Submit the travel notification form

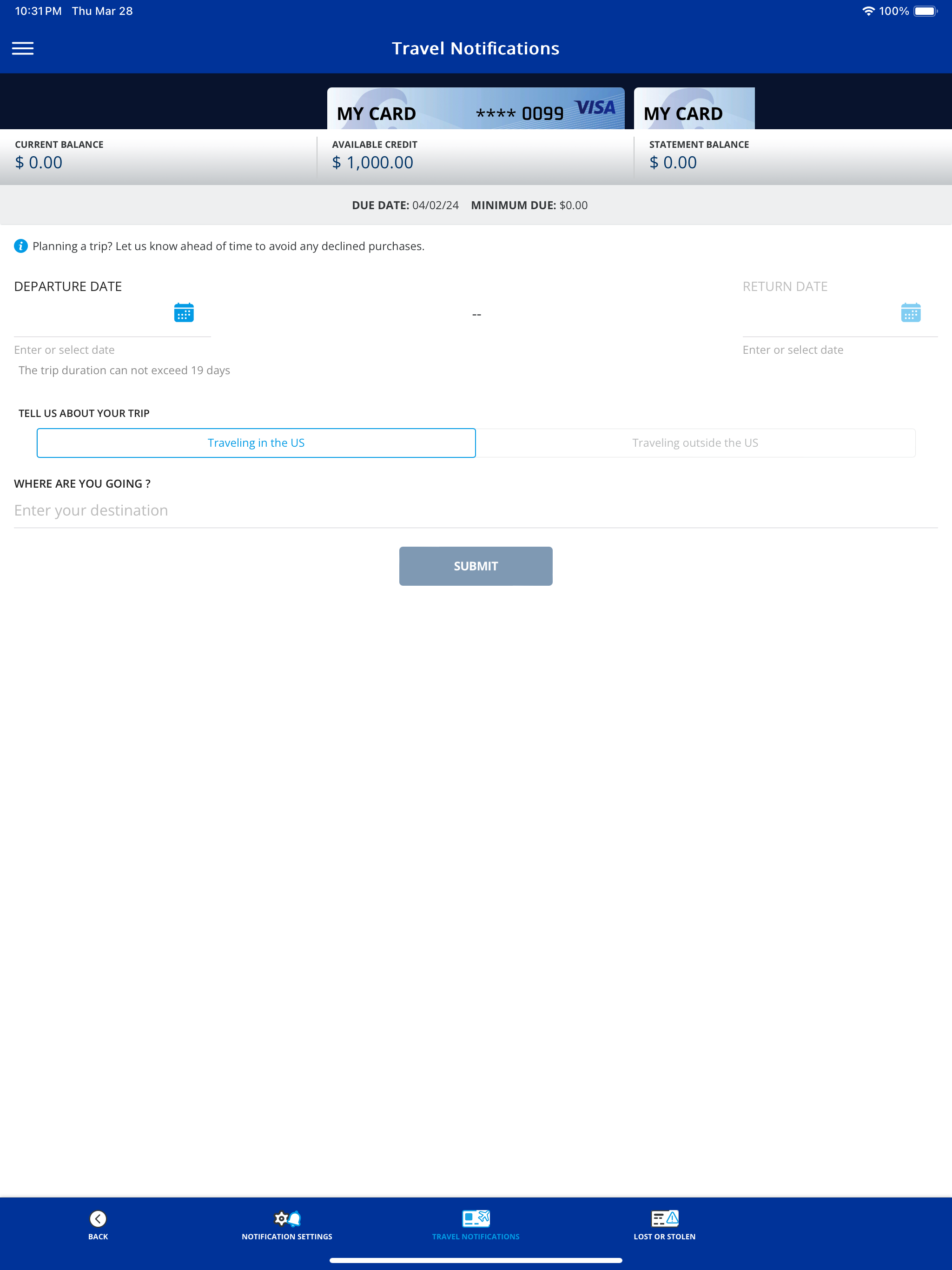click(476, 566)
